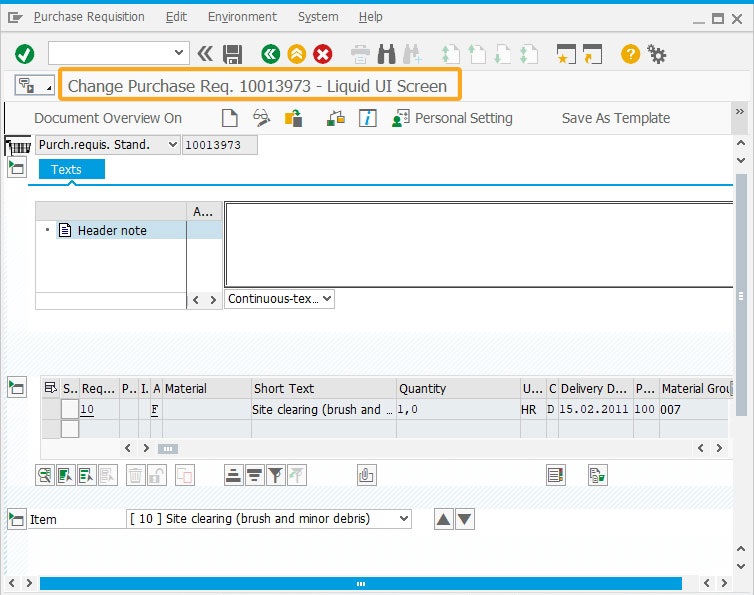Viewport: 754px width, 595px height.
Task: Open the title bar dropdown menu icon
Action: coord(34,86)
